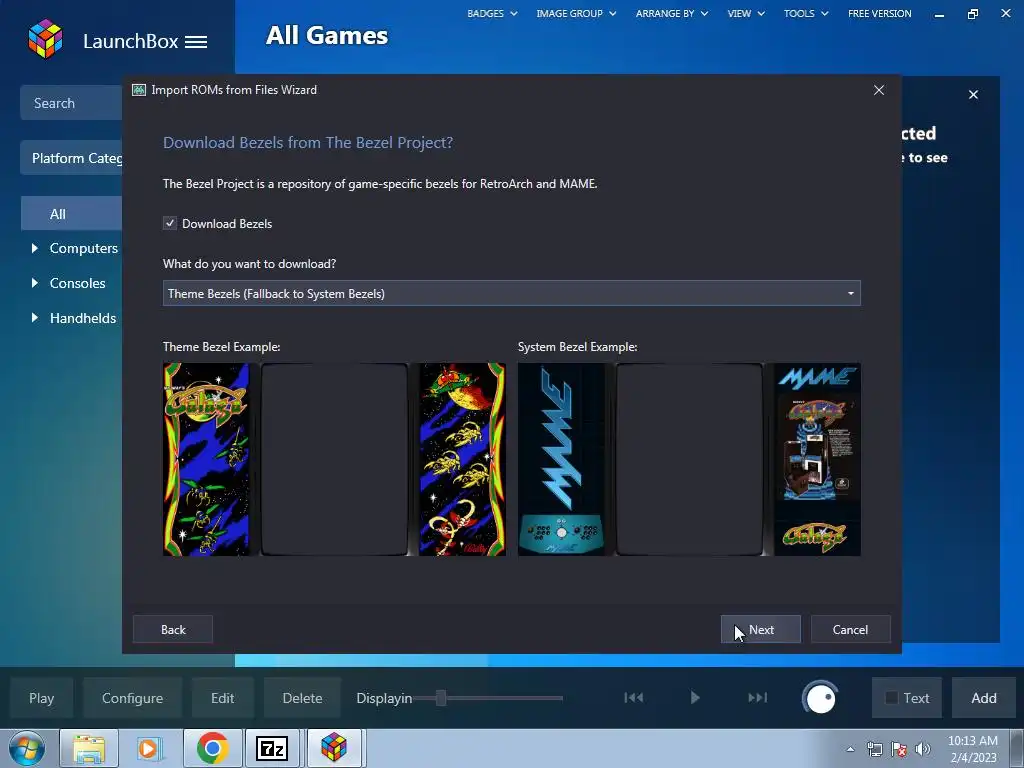Open the IMAGE GROUP menu
1024x768 pixels.
pyautogui.click(x=576, y=13)
